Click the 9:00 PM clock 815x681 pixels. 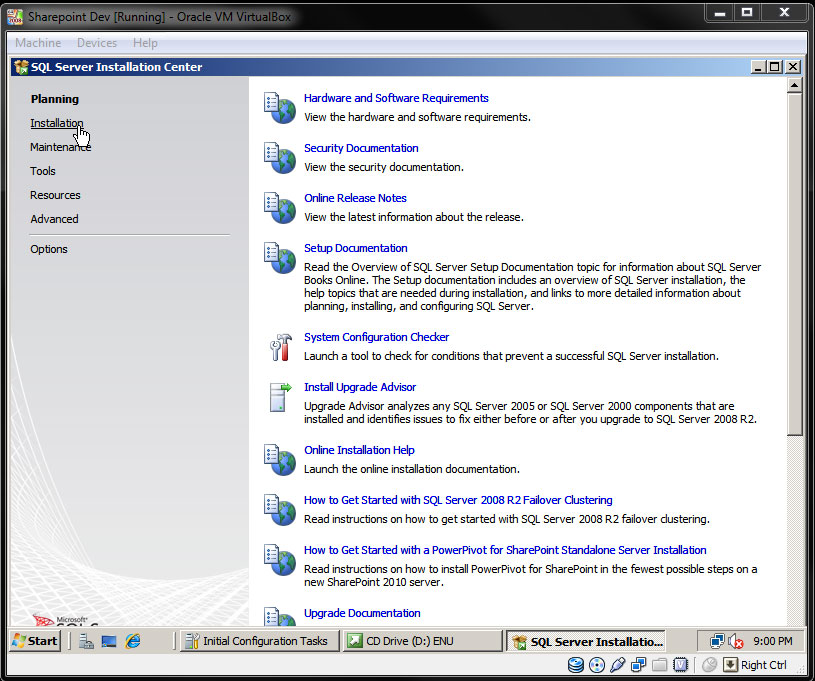click(773, 641)
